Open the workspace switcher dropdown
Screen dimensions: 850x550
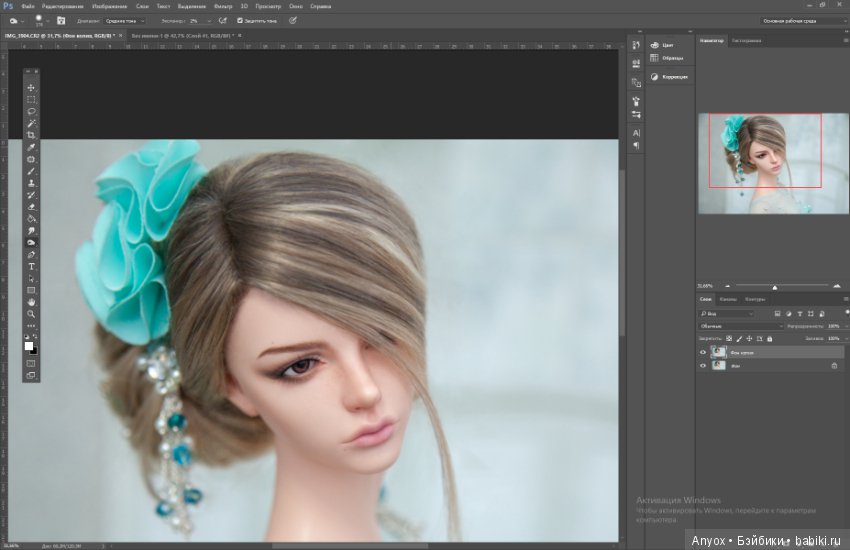click(x=804, y=21)
